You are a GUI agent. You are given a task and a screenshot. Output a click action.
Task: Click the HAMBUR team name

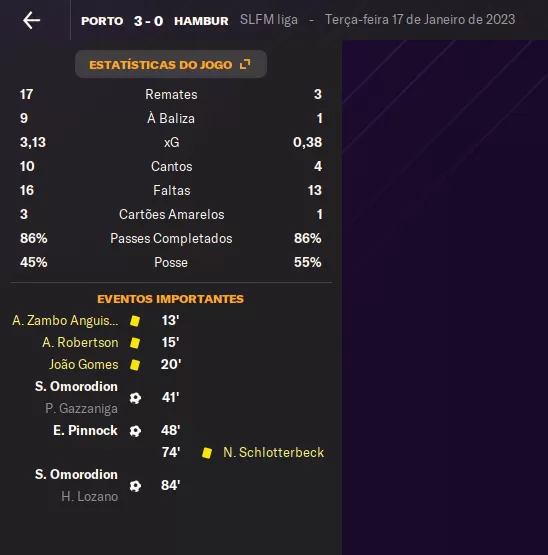(x=201, y=21)
